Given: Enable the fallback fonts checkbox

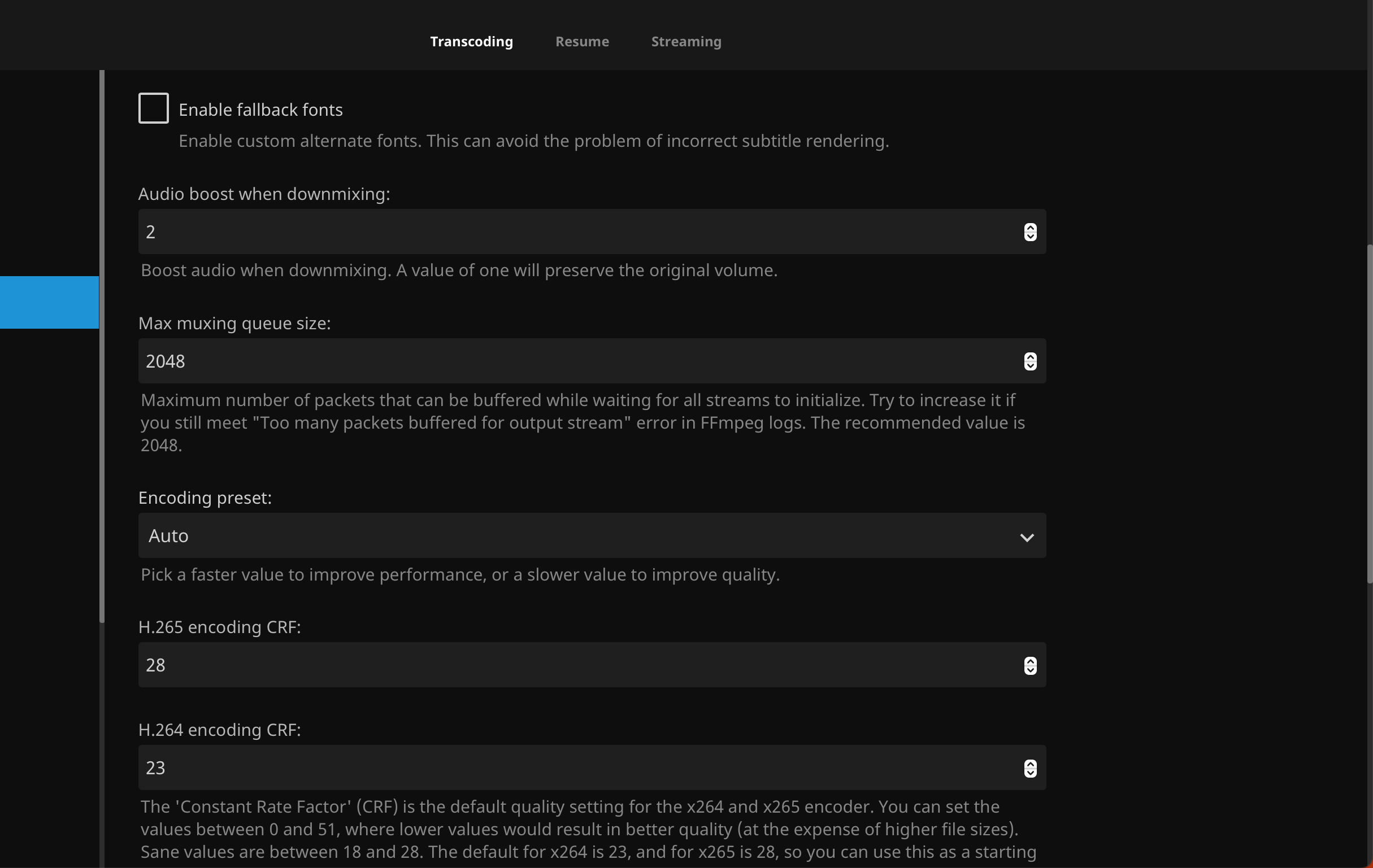Looking at the screenshot, I should point(153,108).
